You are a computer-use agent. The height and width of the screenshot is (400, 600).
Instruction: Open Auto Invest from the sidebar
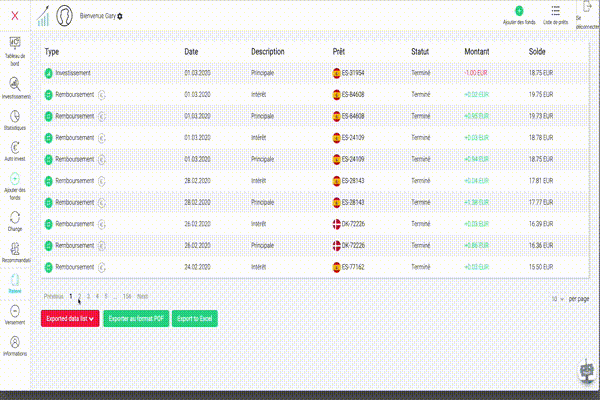coord(14,149)
